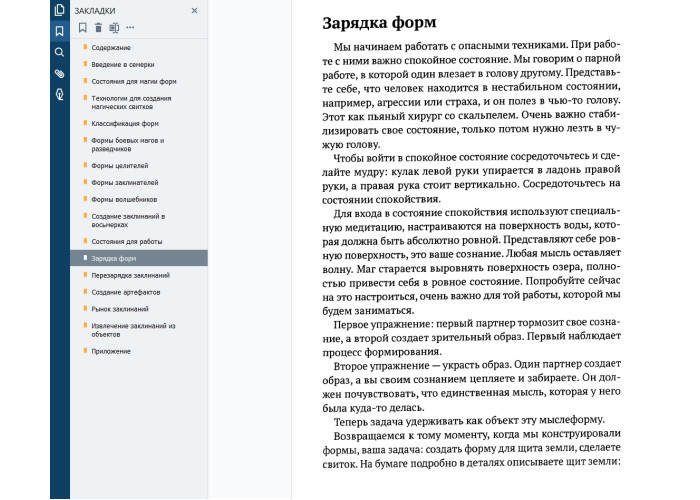Select Приложение bookmark
This screenshot has height=500, width=700.
tap(110, 351)
